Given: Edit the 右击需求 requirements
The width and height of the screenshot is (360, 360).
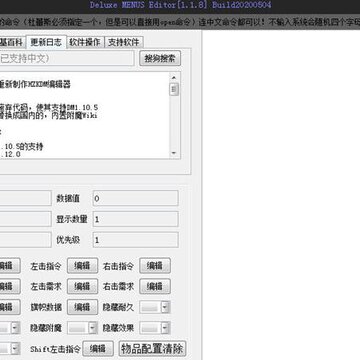Looking at the screenshot, I should [x=155, y=286].
